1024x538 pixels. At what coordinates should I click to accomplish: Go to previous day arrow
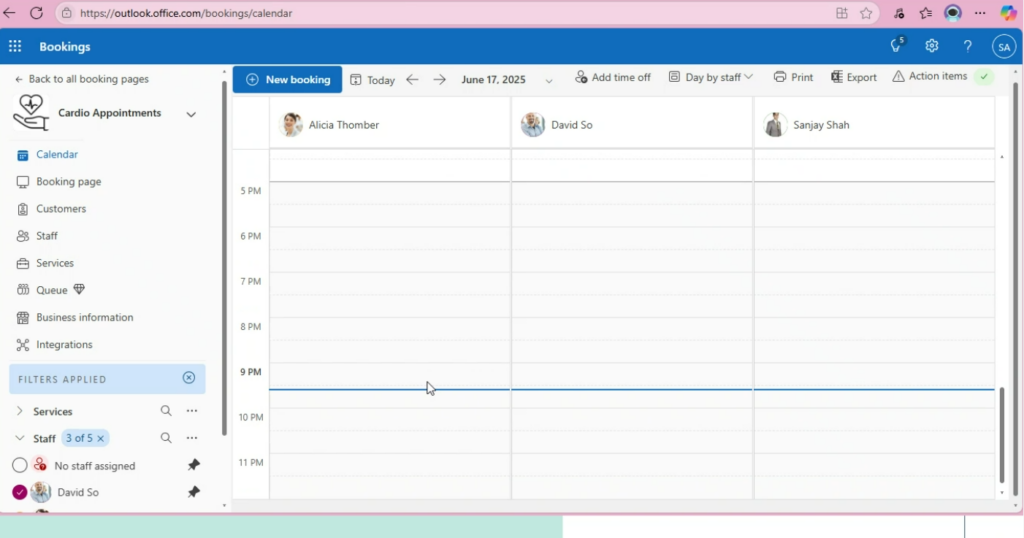tap(412, 80)
